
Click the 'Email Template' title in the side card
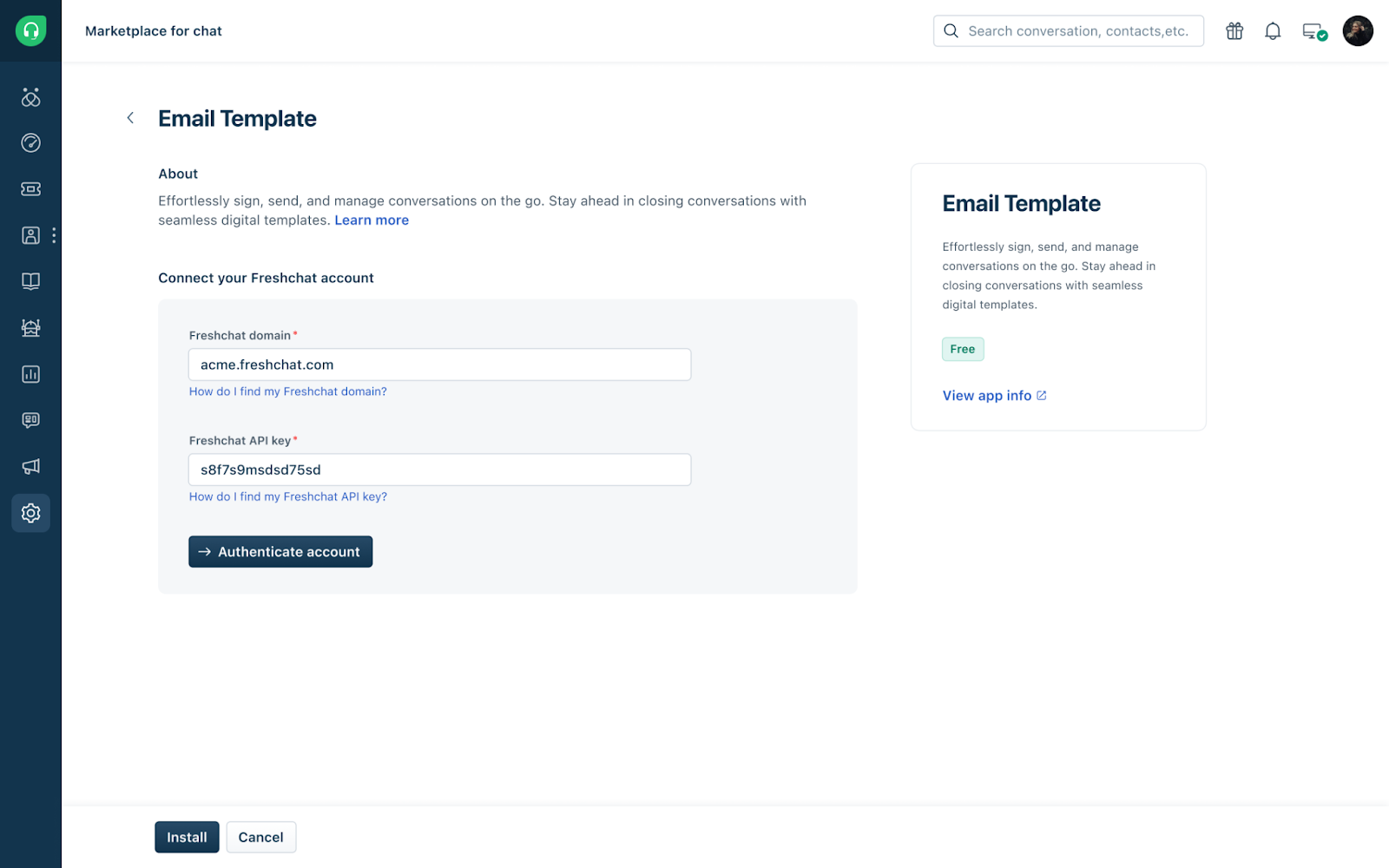[x=1022, y=203]
